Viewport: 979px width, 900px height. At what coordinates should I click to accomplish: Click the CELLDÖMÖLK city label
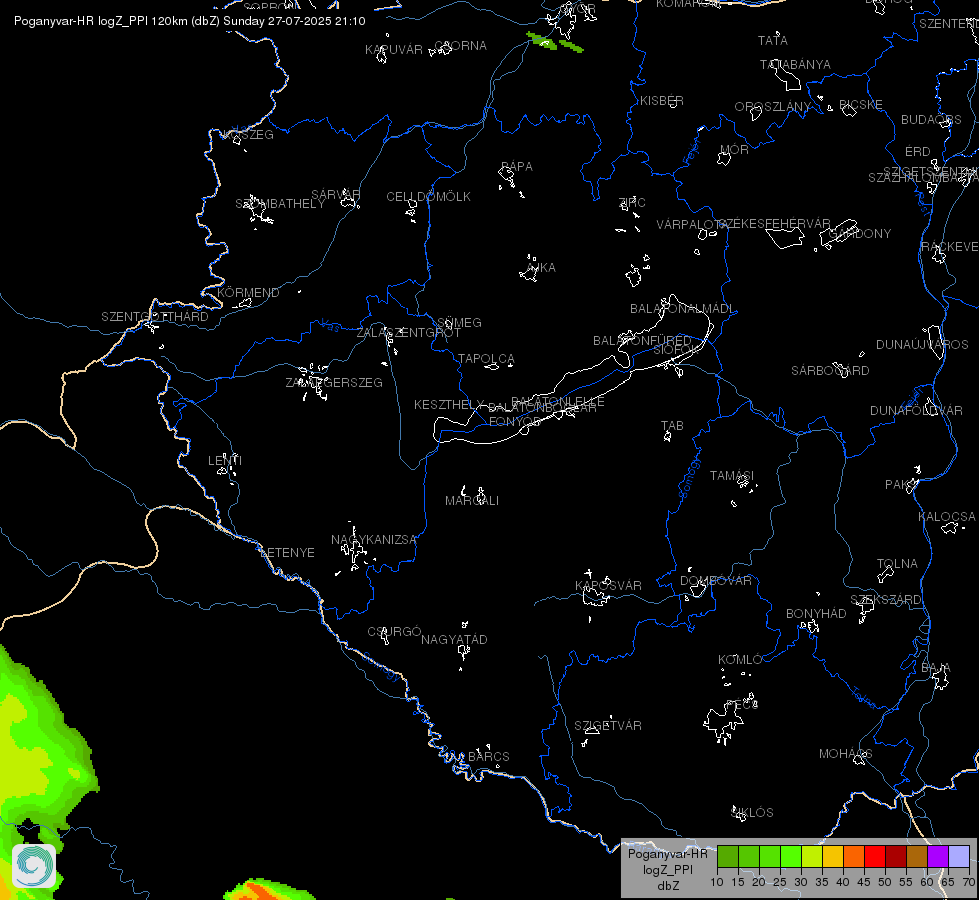[428, 197]
